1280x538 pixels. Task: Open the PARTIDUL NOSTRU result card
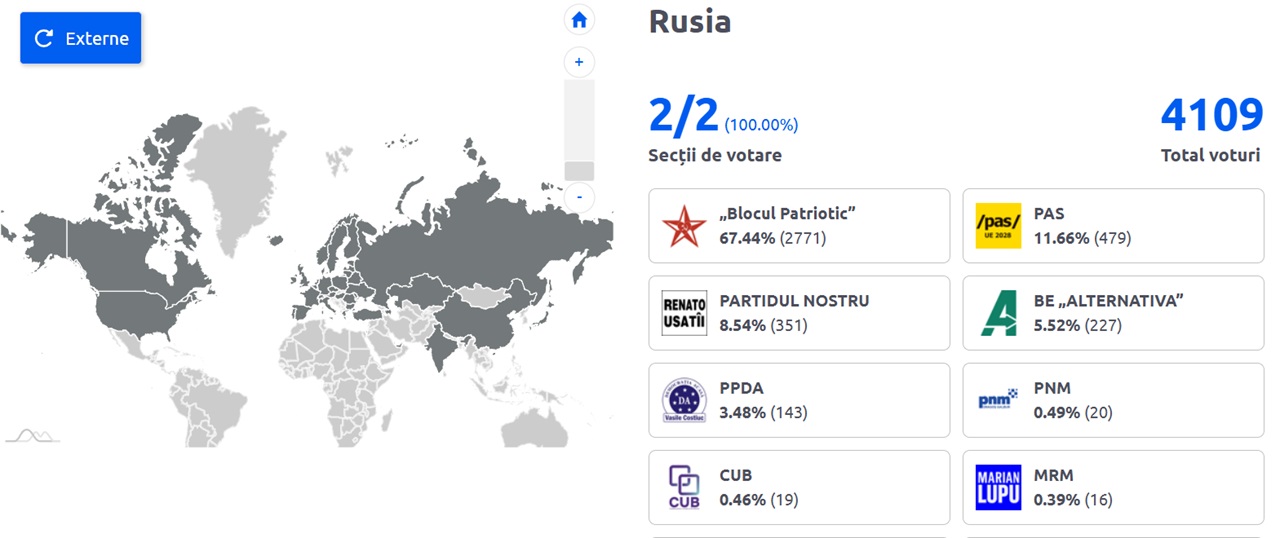click(799, 313)
